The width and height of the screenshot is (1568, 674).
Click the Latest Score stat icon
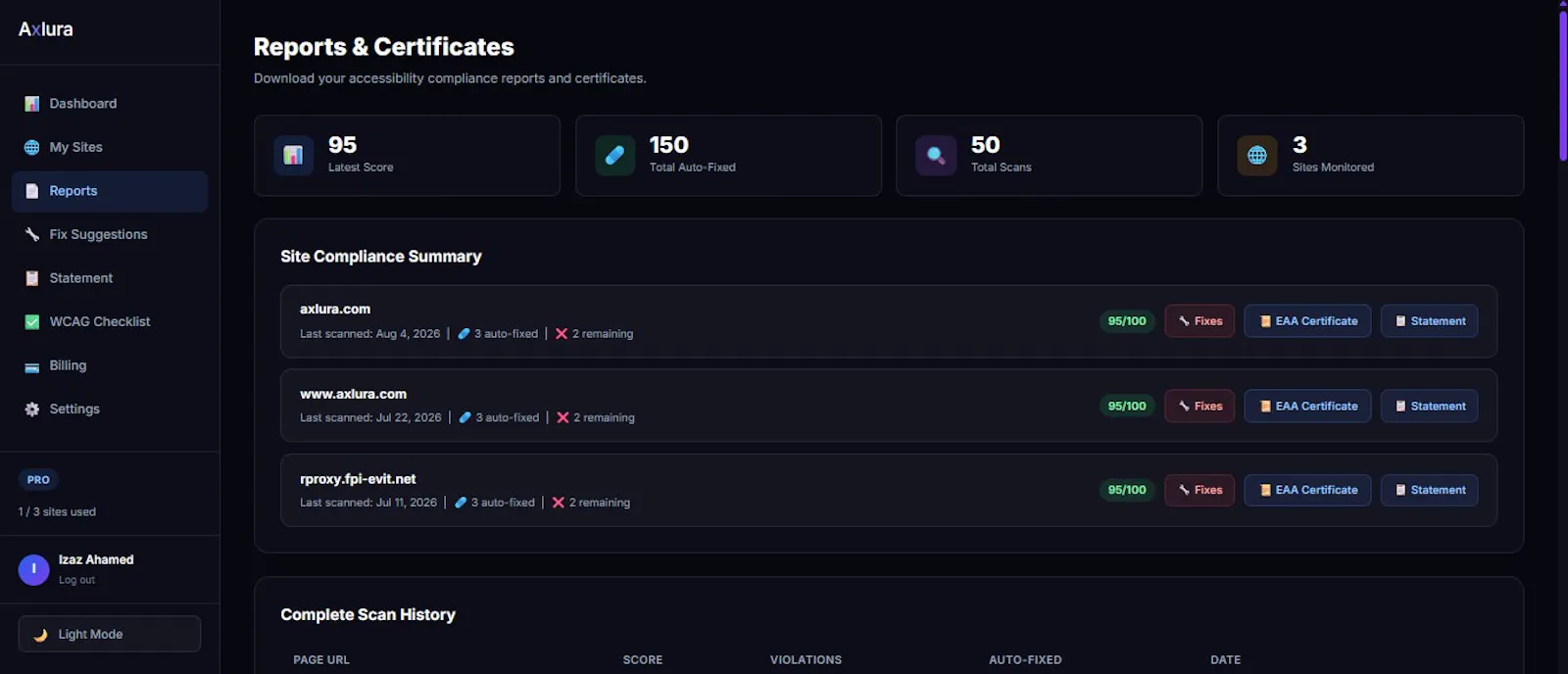click(293, 155)
